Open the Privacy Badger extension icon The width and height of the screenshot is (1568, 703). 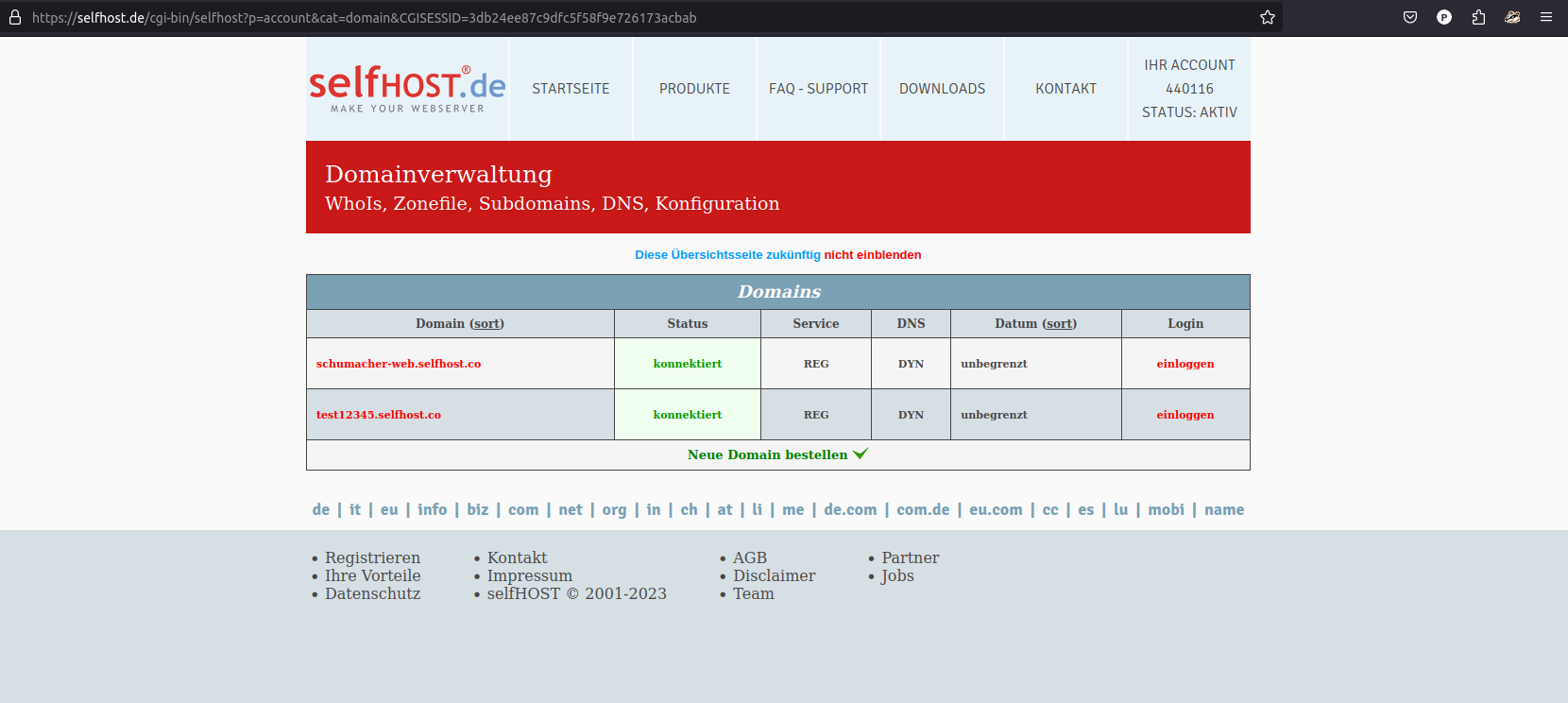pyautogui.click(x=1512, y=17)
